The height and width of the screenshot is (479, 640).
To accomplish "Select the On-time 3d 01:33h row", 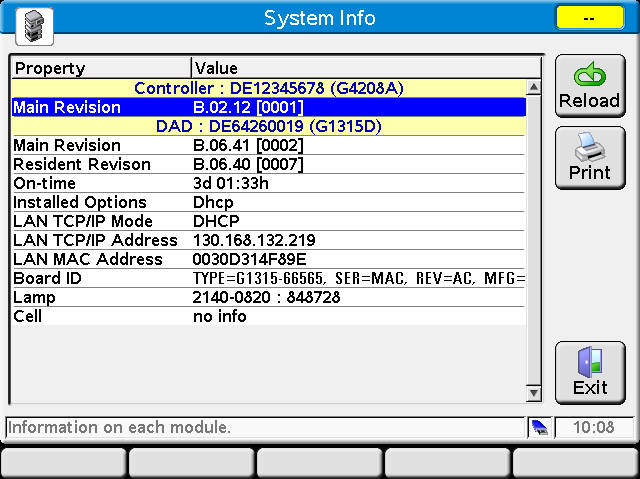I will (x=269, y=183).
